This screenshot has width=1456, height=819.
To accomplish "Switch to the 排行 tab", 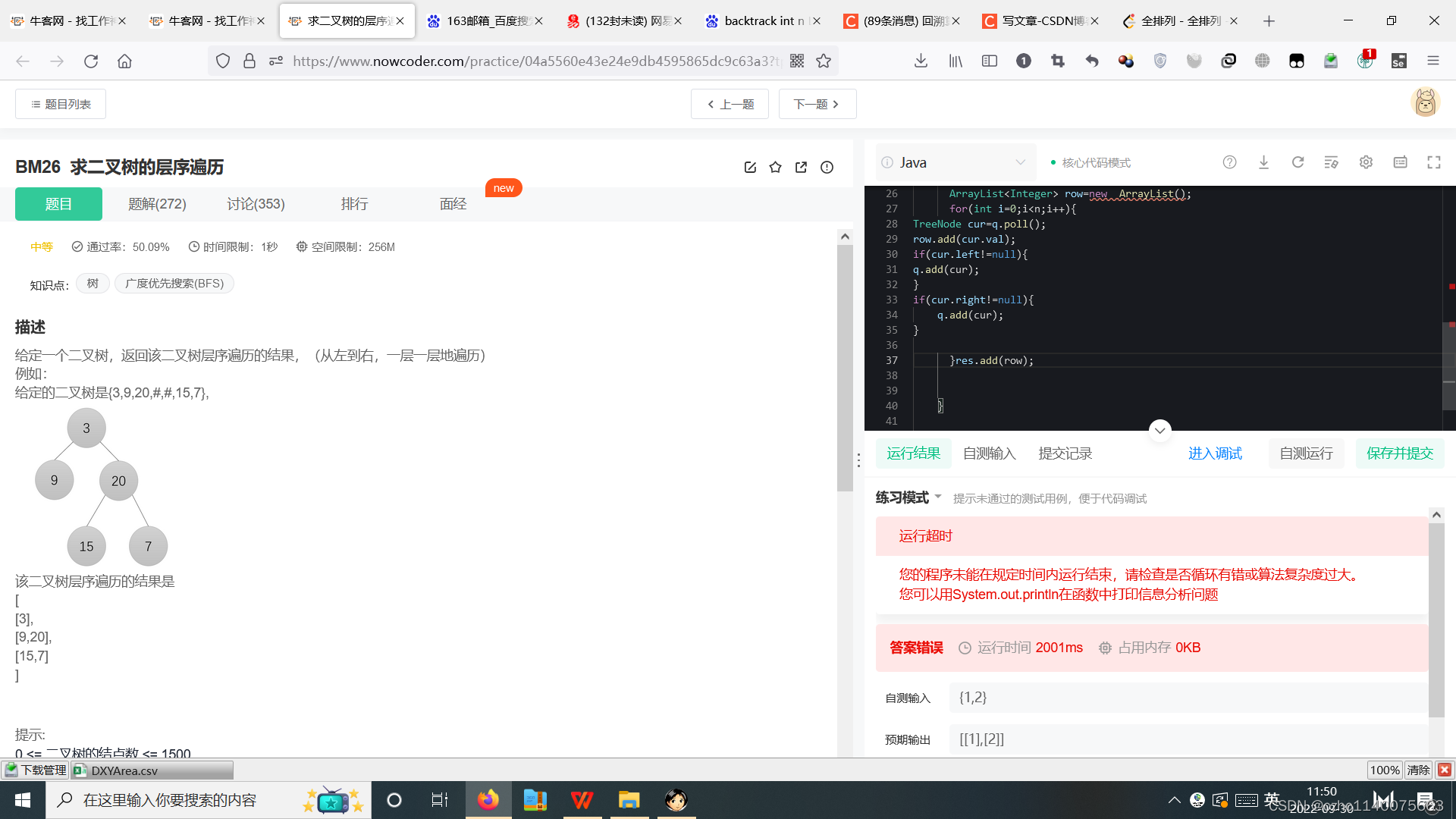I will tap(354, 204).
